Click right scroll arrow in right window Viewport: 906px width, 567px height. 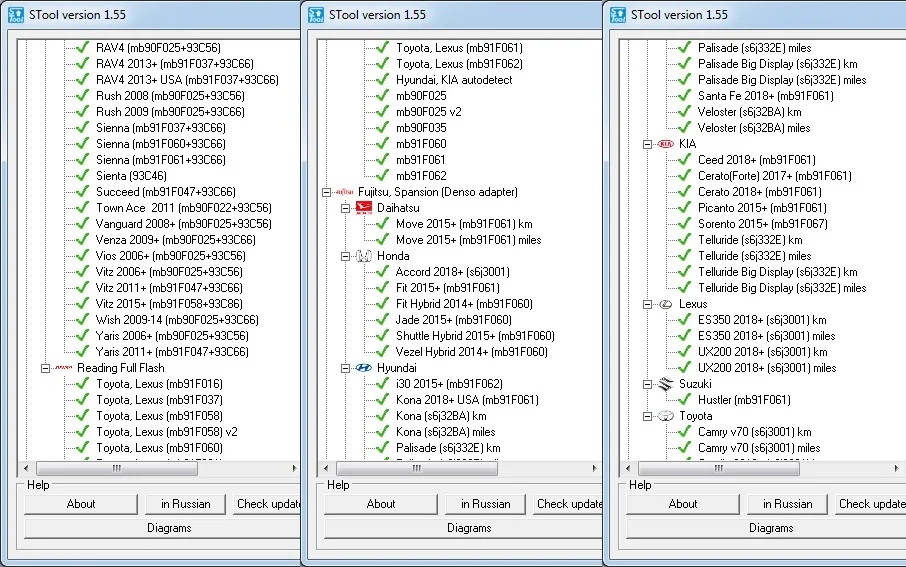(897, 468)
